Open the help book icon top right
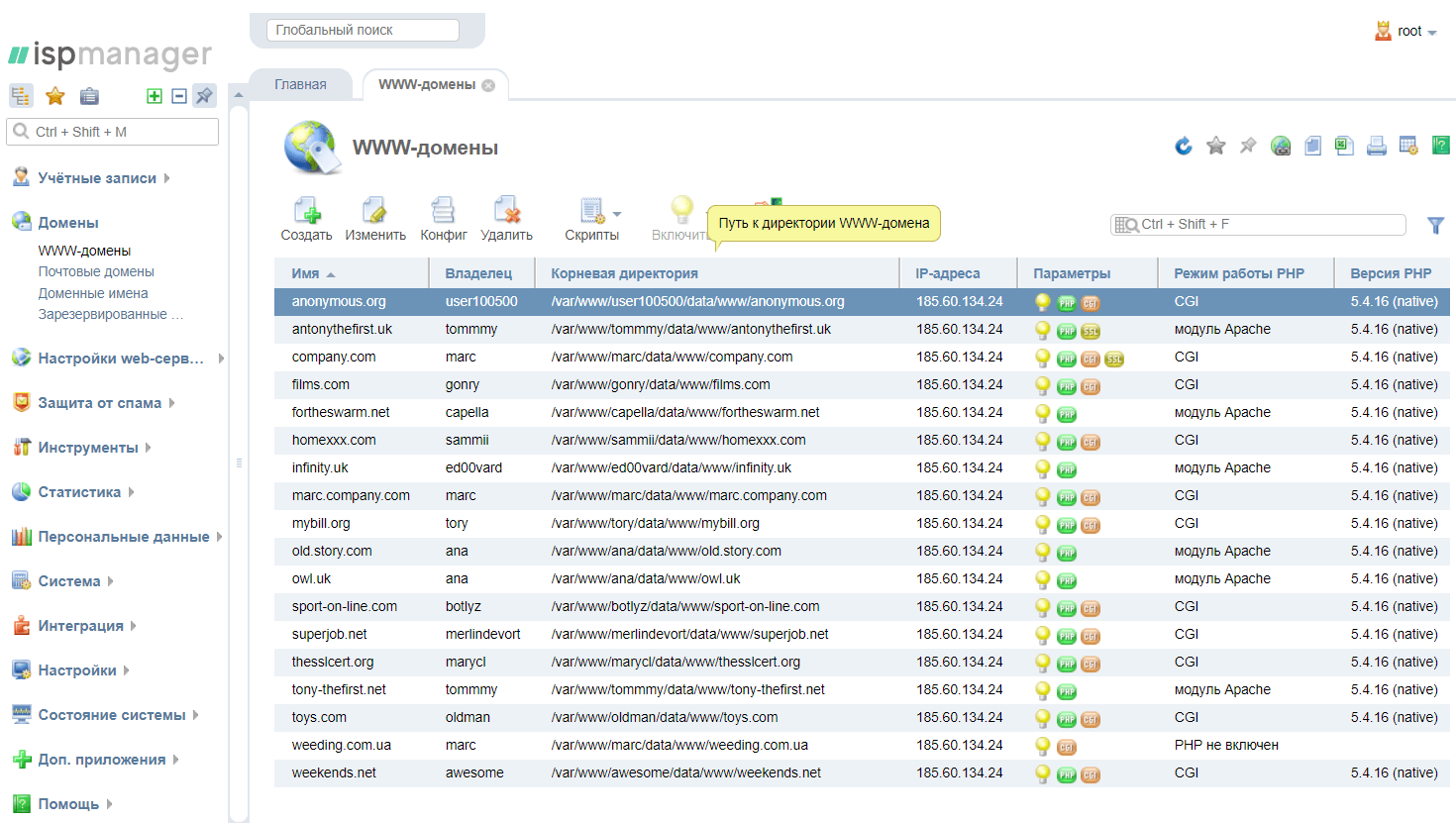This screenshot has height=823, width=1456. [x=1442, y=146]
